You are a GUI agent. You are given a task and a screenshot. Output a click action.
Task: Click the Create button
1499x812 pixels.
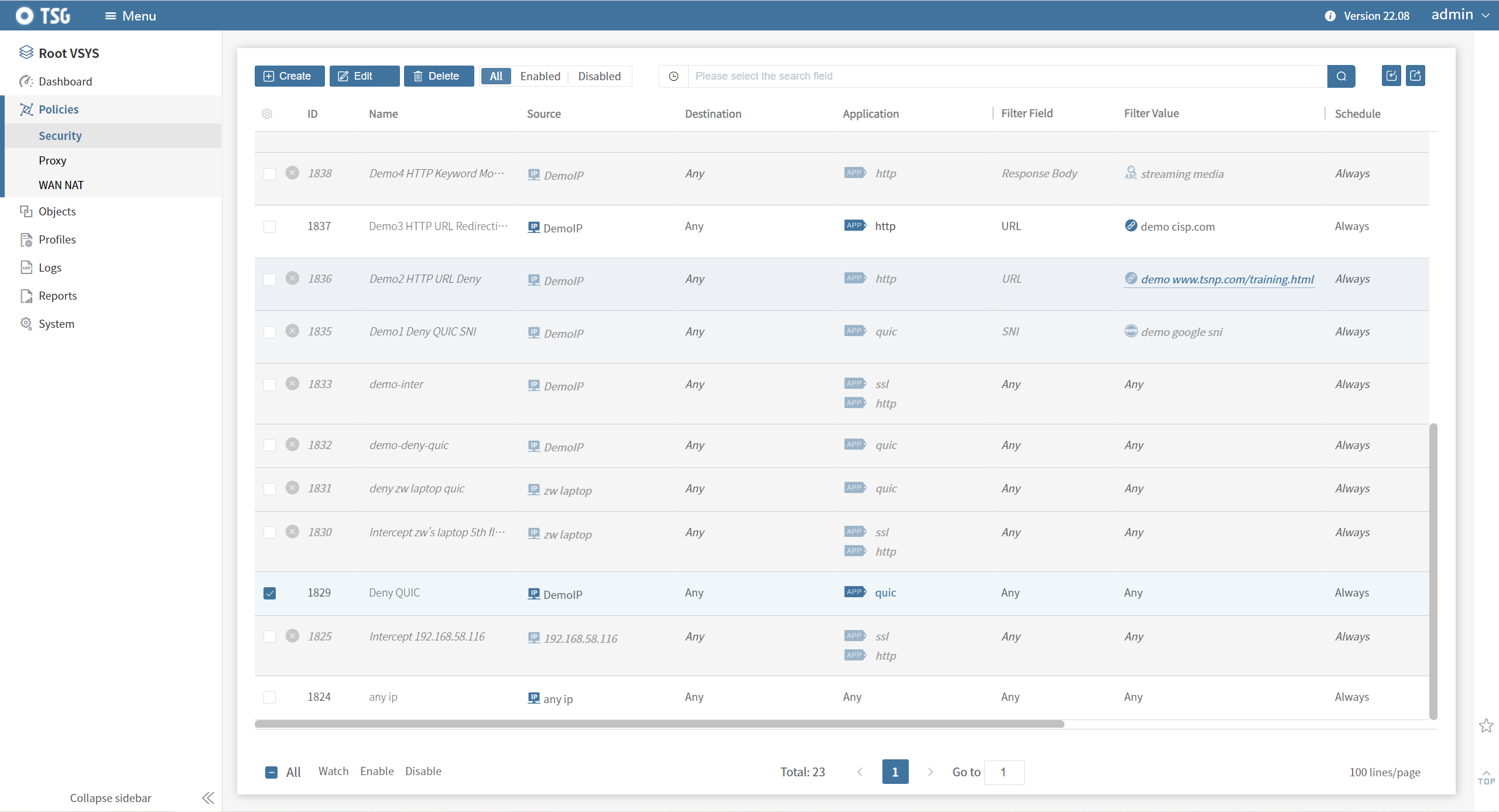pos(289,76)
